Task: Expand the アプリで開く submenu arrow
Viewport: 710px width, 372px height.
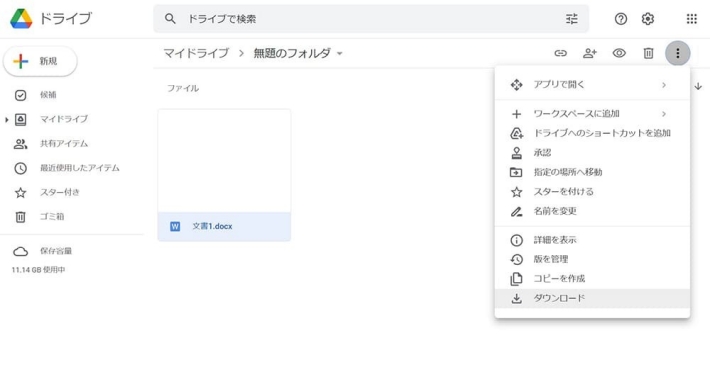Action: [x=664, y=85]
